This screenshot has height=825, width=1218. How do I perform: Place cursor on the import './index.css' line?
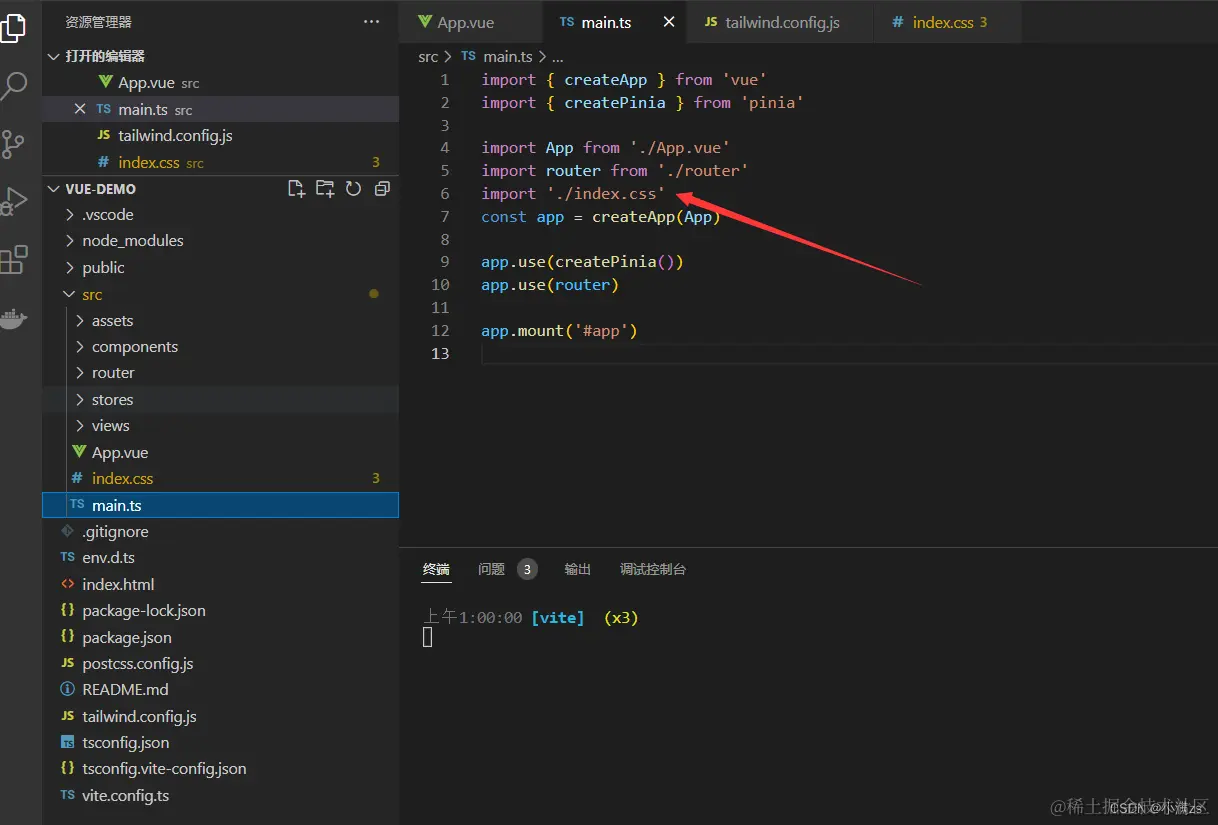pyautogui.click(x=573, y=193)
